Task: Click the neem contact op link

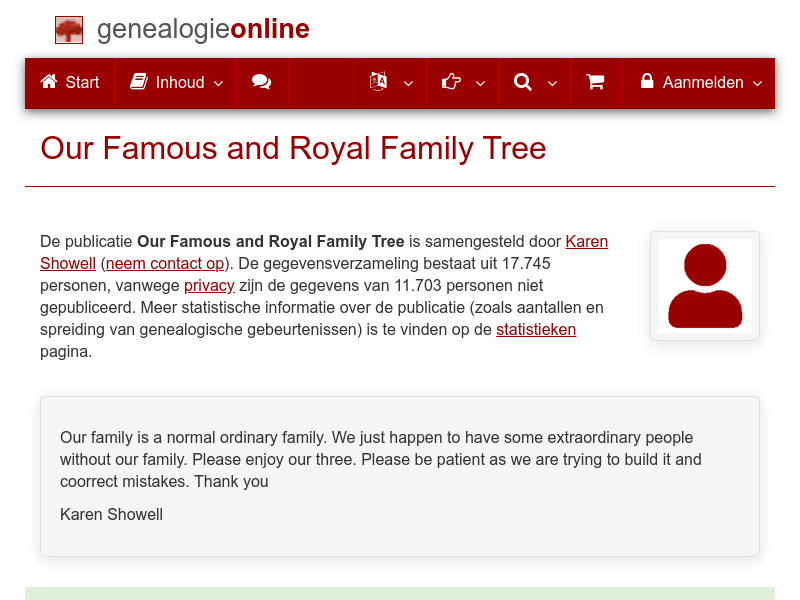Action: (x=164, y=263)
